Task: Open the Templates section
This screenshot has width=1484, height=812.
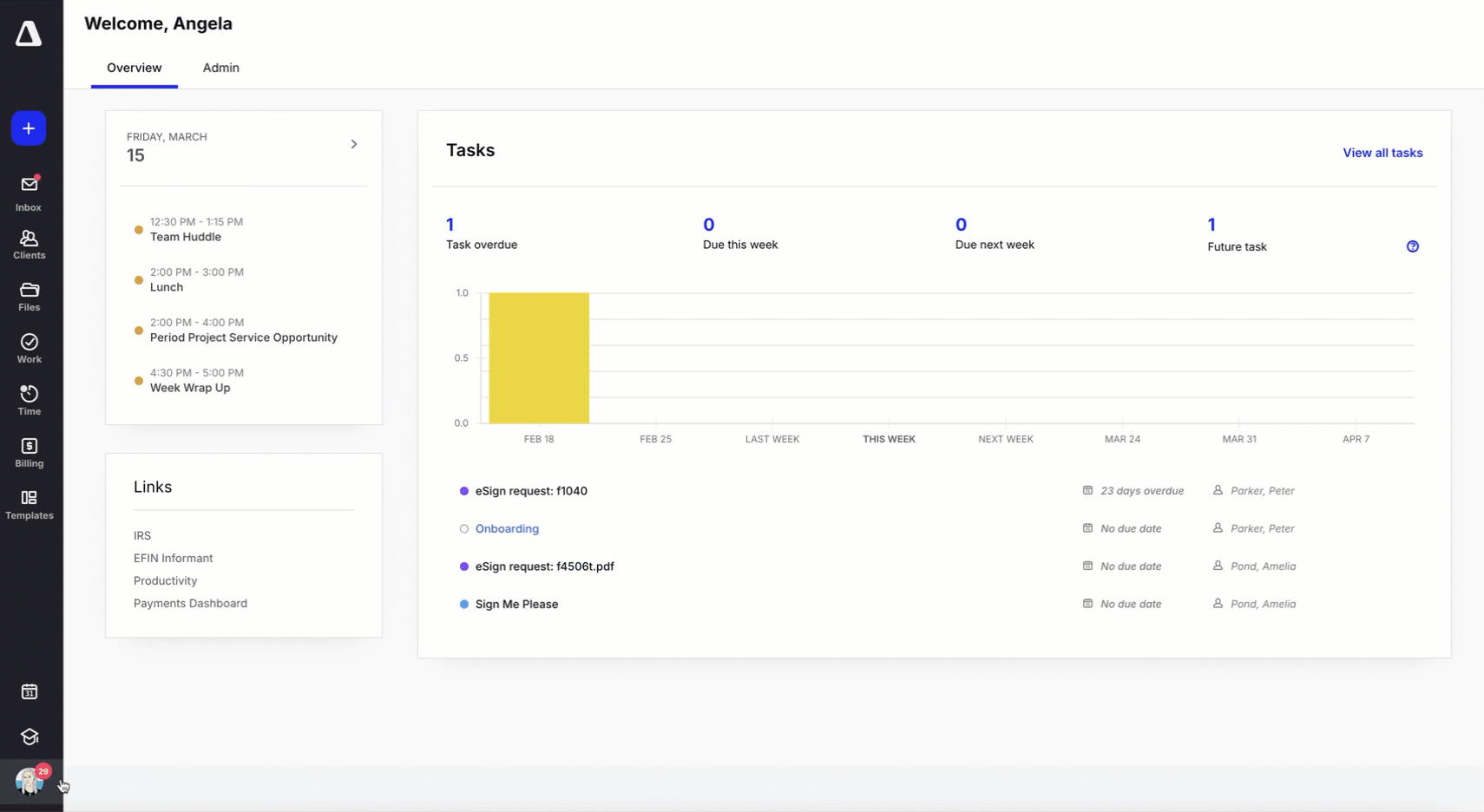Action: (29, 505)
